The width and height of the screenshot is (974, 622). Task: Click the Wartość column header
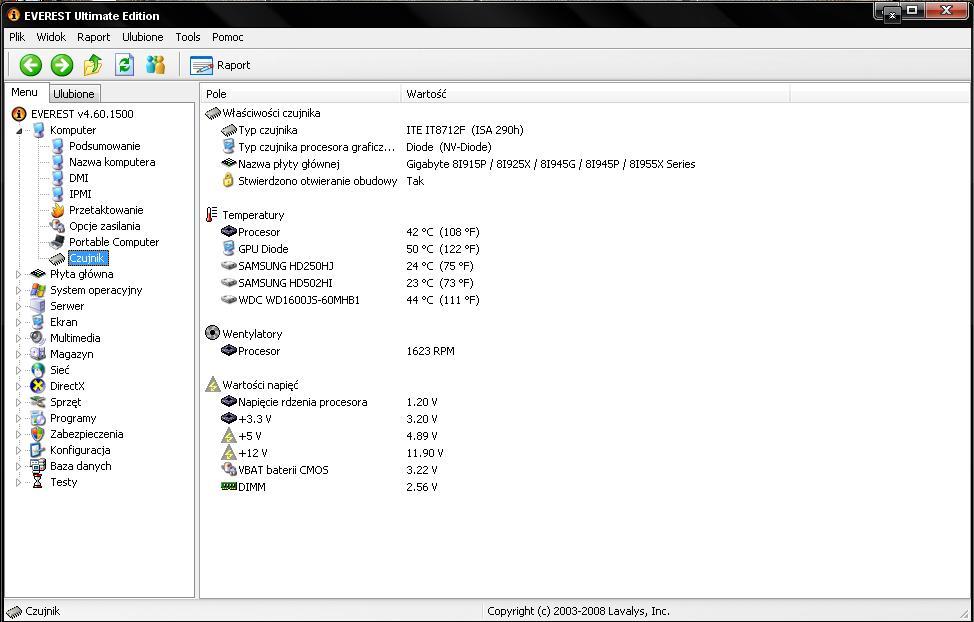pos(596,94)
